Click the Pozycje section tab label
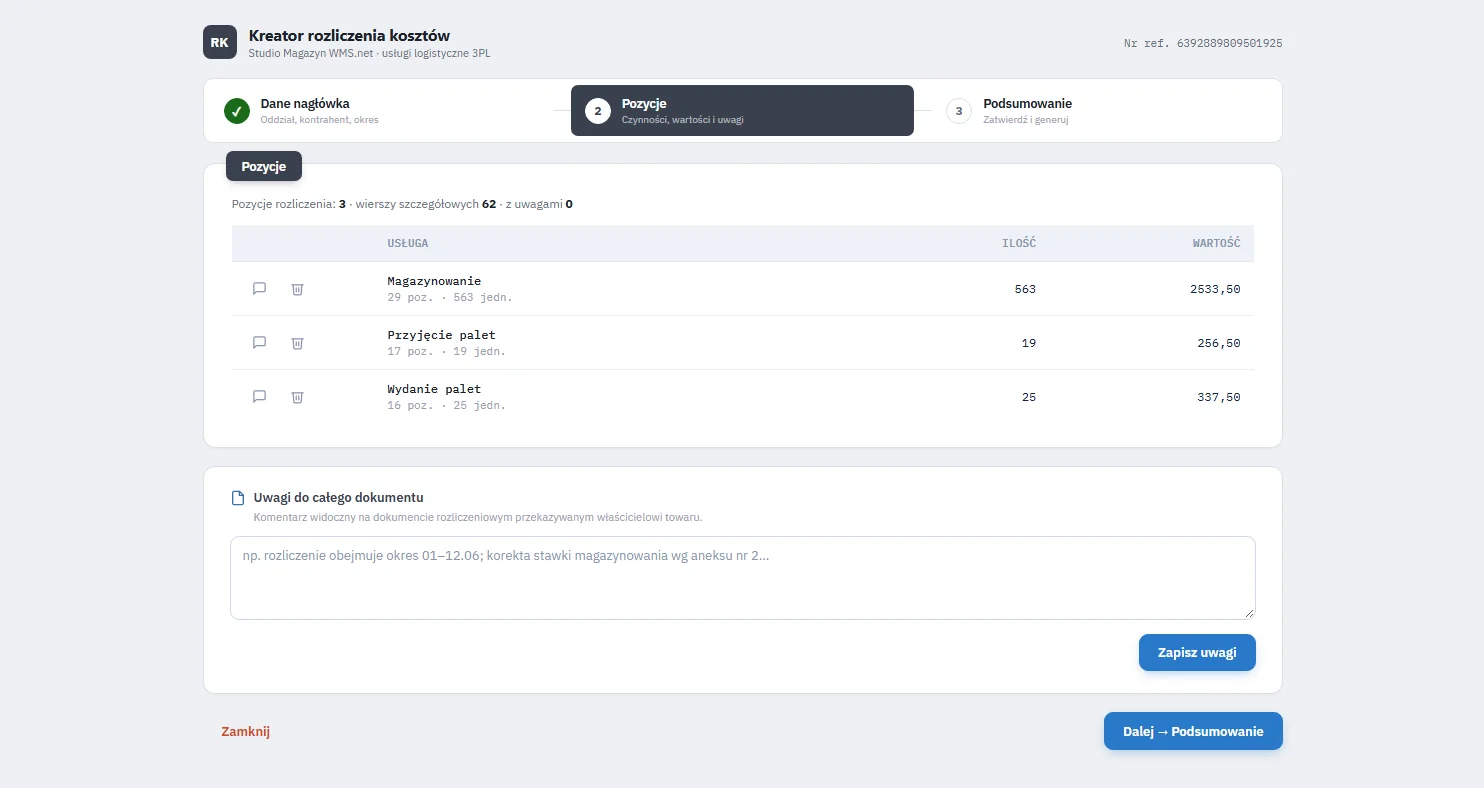 coord(264,167)
